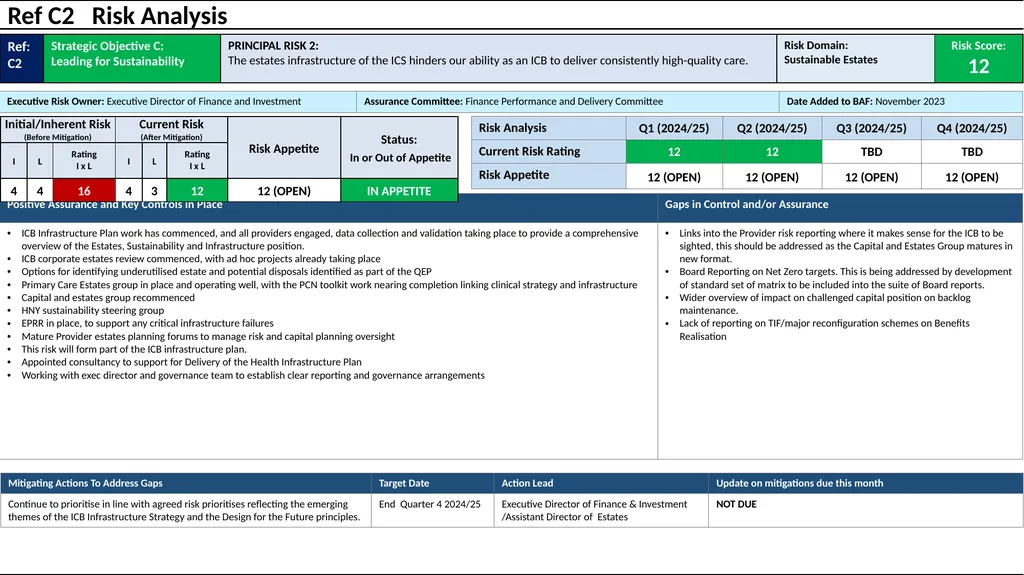Click the Q3 'TBD' rating cell
Viewport: 1024px width, 575px height.
click(871, 152)
